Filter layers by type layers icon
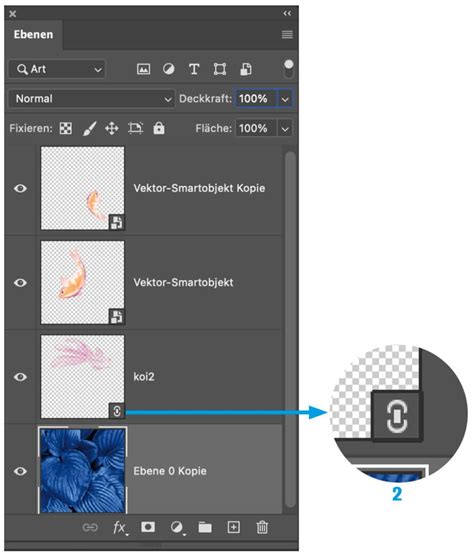Image resolution: width=474 pixels, height=558 pixels. point(194,69)
